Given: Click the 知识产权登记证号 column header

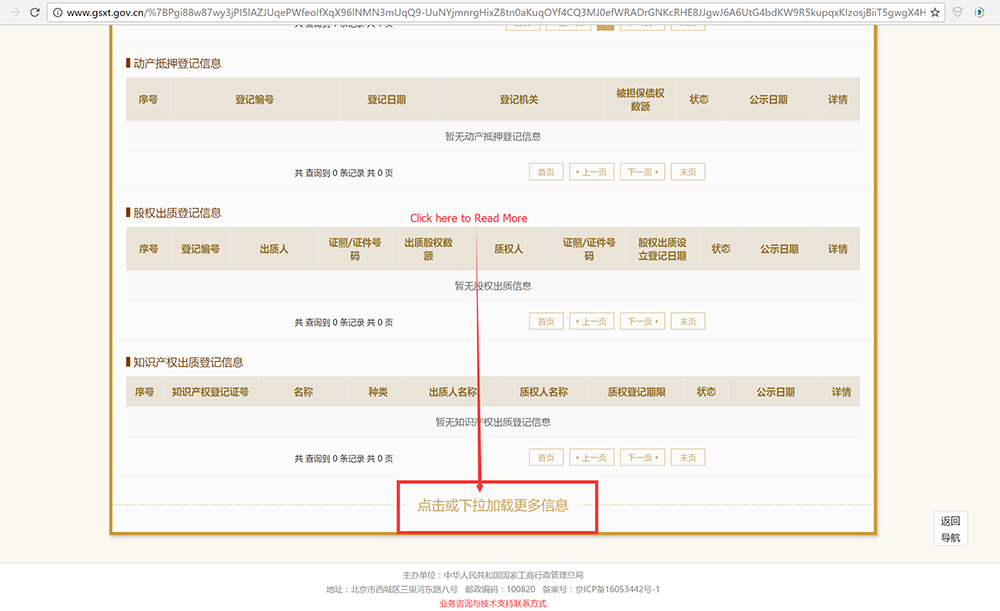Looking at the screenshot, I should pos(210,392).
